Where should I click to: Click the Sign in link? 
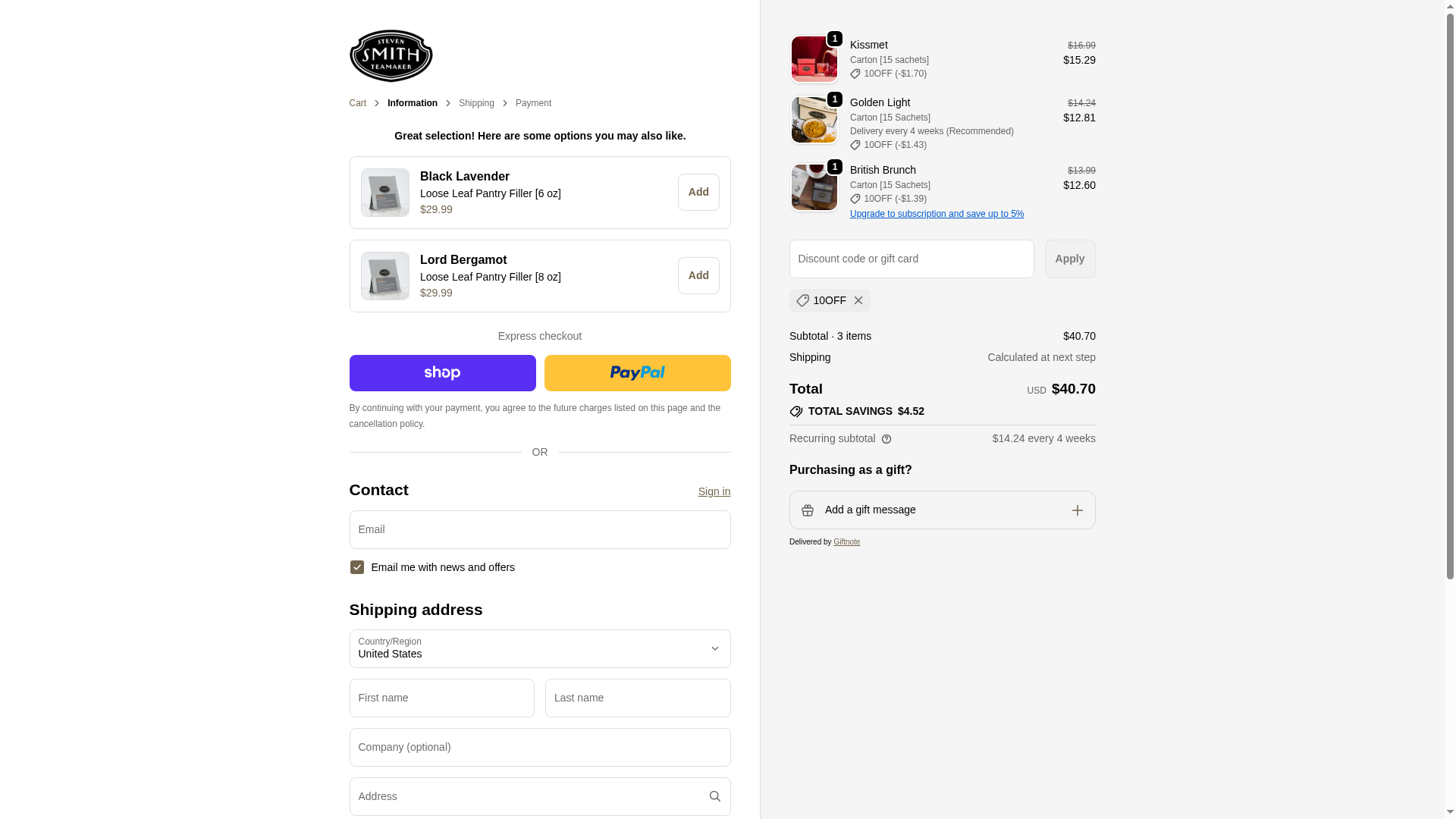coord(714,491)
